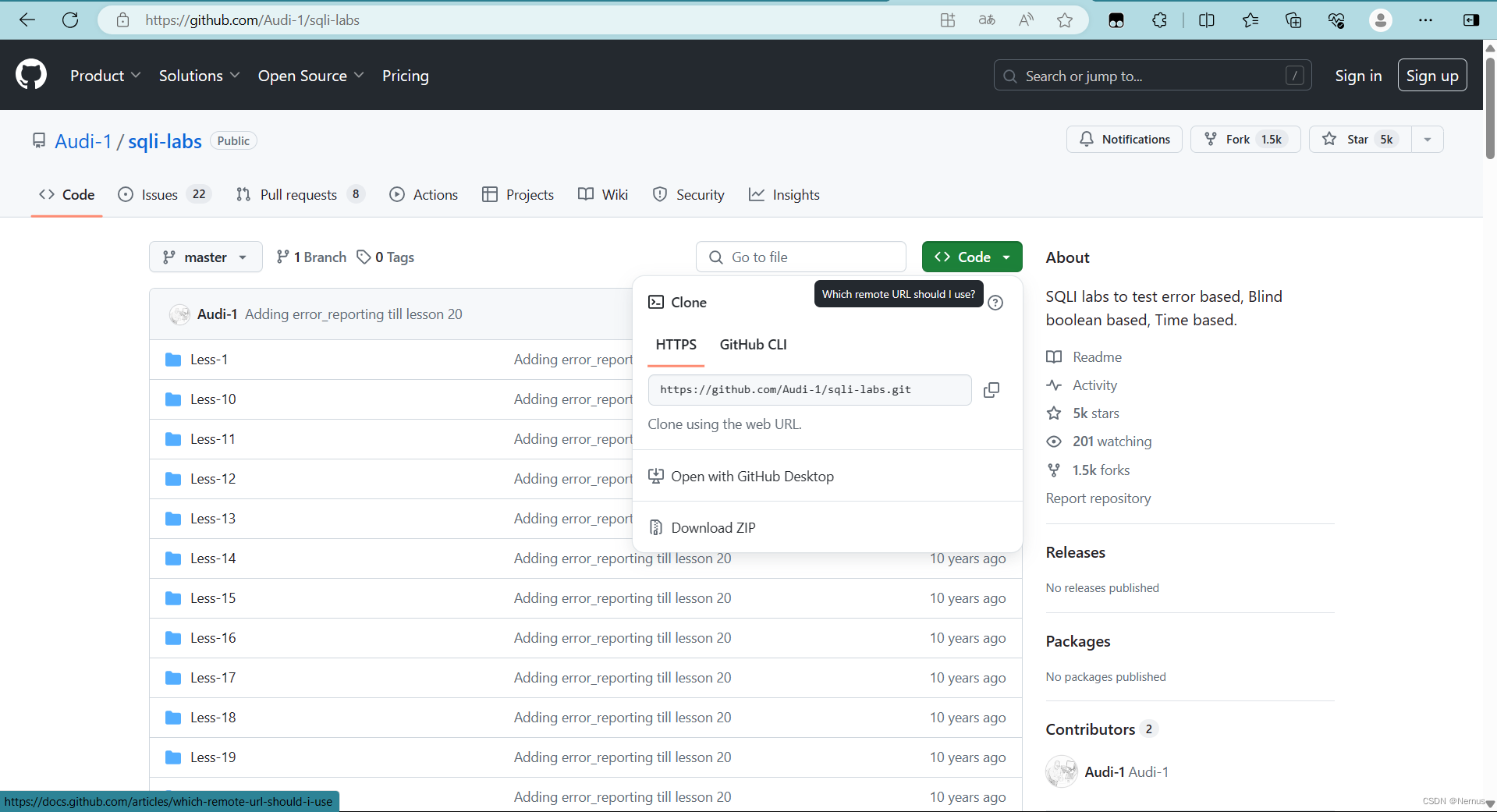Click Audi-1 contributor avatar

[1062, 771]
